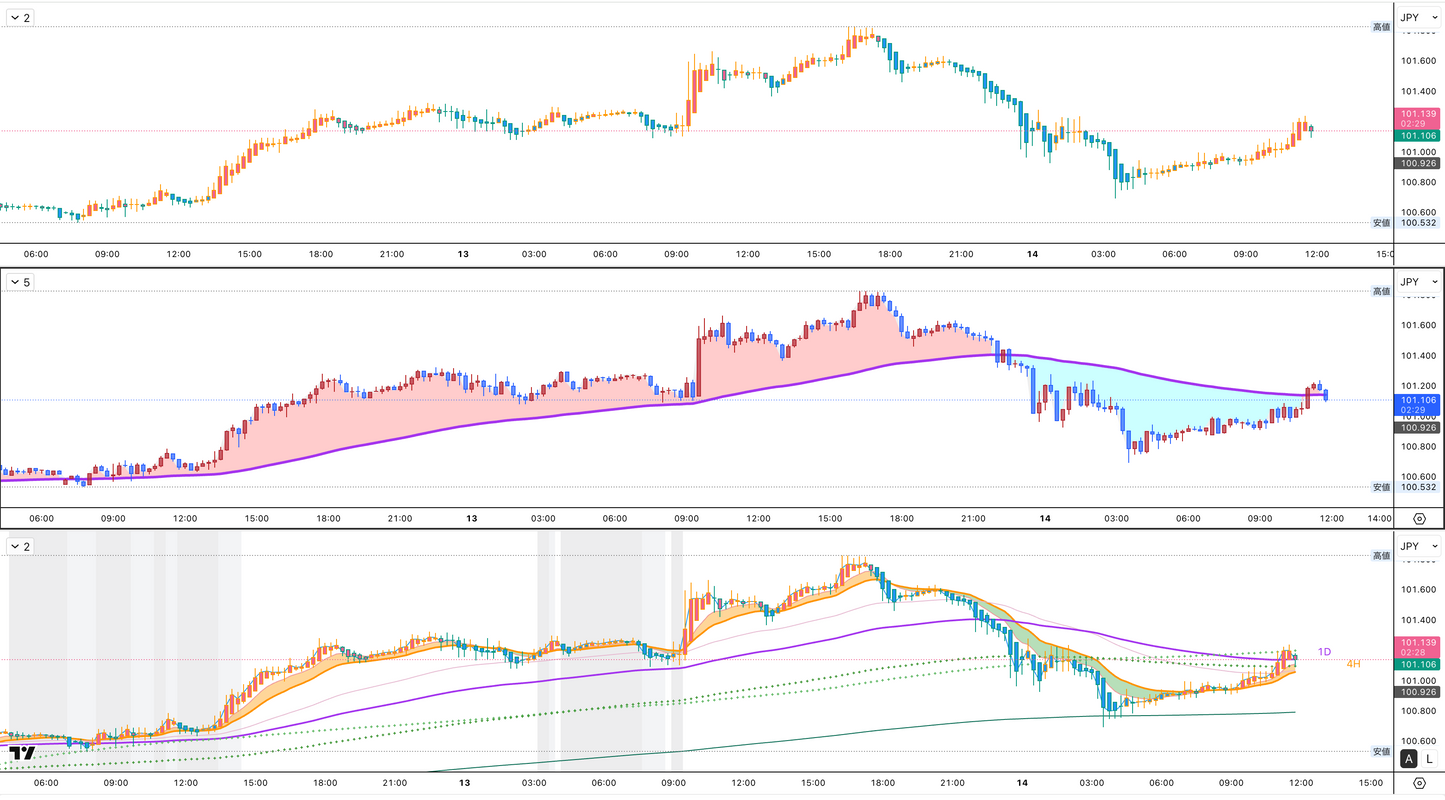Click the 安値 label in the middle chart
The height and width of the screenshot is (800, 1445).
[x=1381, y=487]
